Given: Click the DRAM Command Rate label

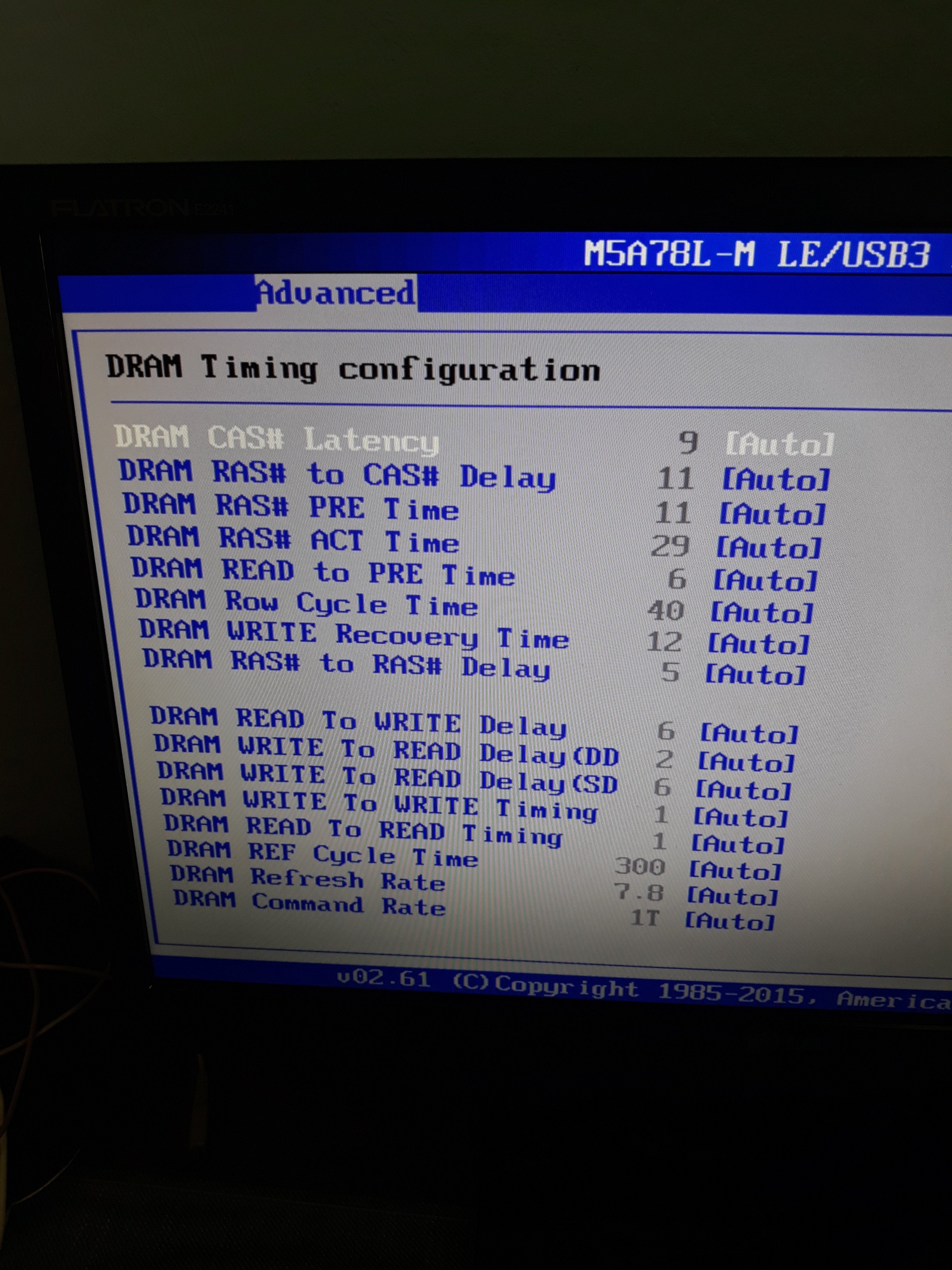Looking at the screenshot, I should click(309, 903).
